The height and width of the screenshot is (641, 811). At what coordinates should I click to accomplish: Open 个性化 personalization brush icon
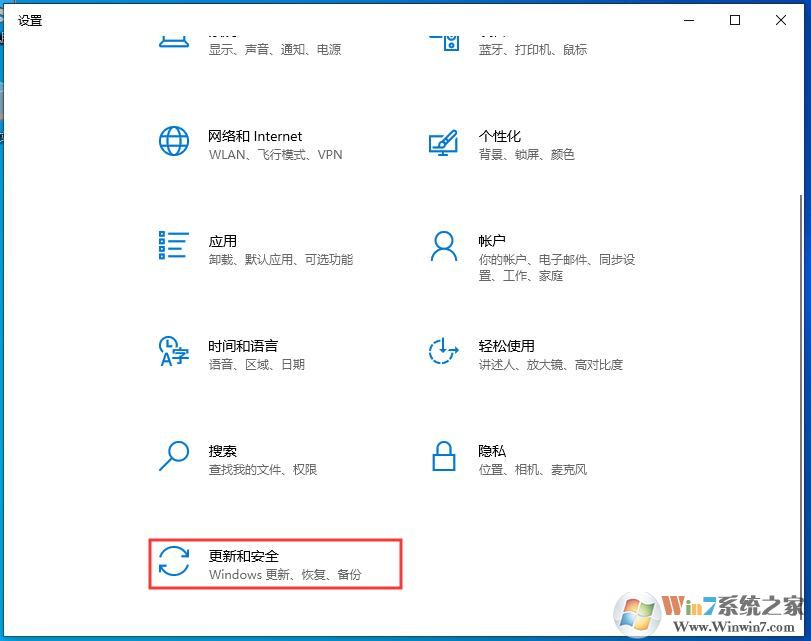click(x=443, y=141)
